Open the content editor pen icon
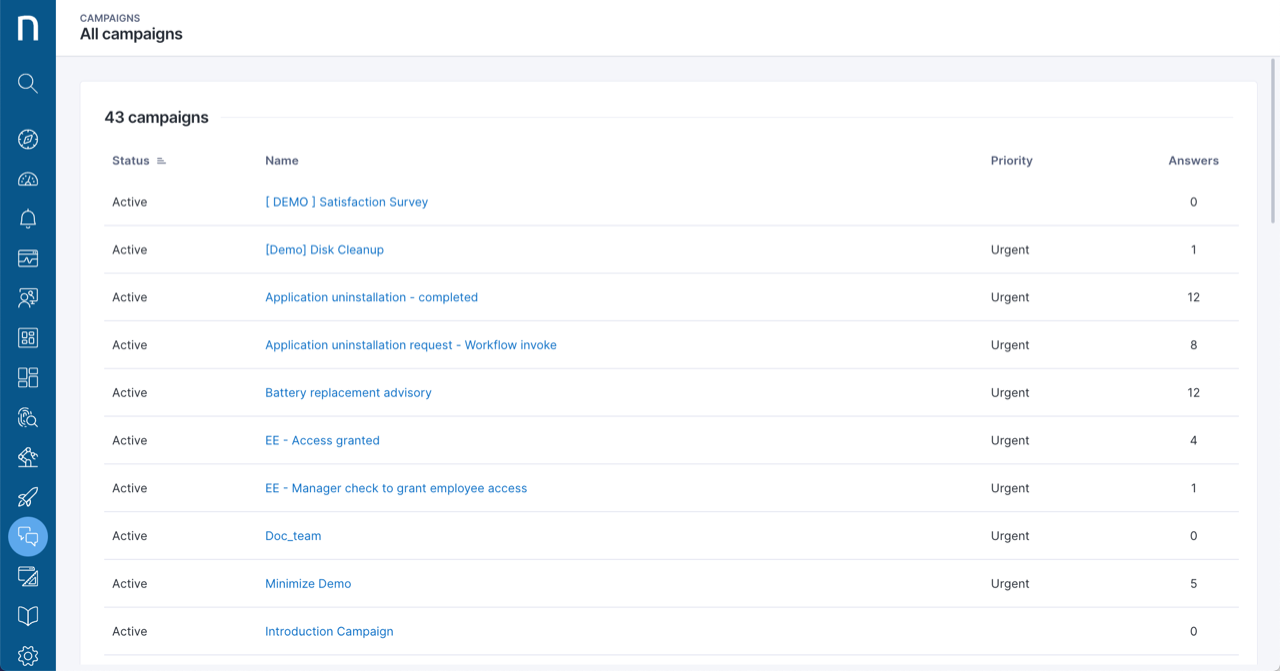 pos(27,576)
